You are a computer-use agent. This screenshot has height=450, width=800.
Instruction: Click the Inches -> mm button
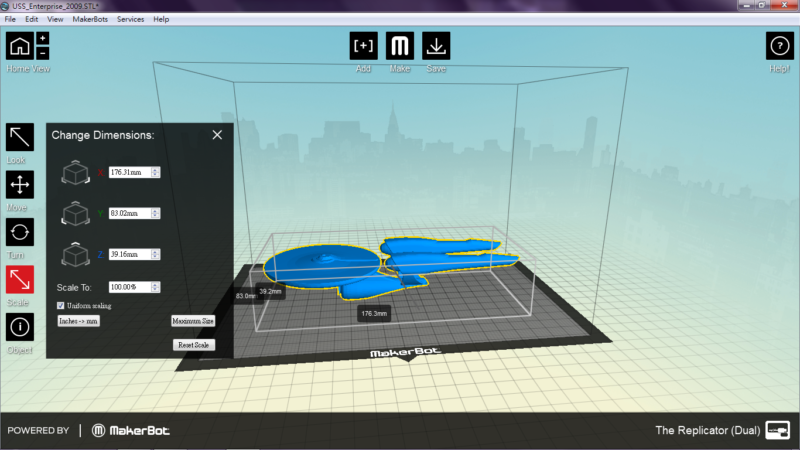click(78, 321)
